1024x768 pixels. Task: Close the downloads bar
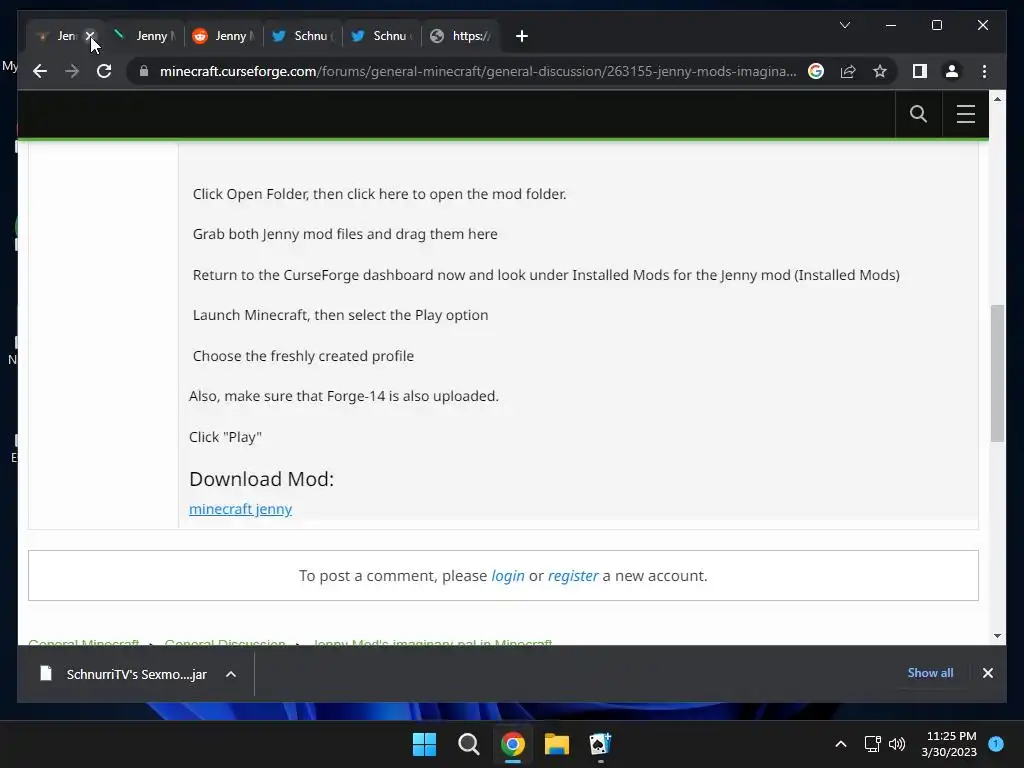987,673
